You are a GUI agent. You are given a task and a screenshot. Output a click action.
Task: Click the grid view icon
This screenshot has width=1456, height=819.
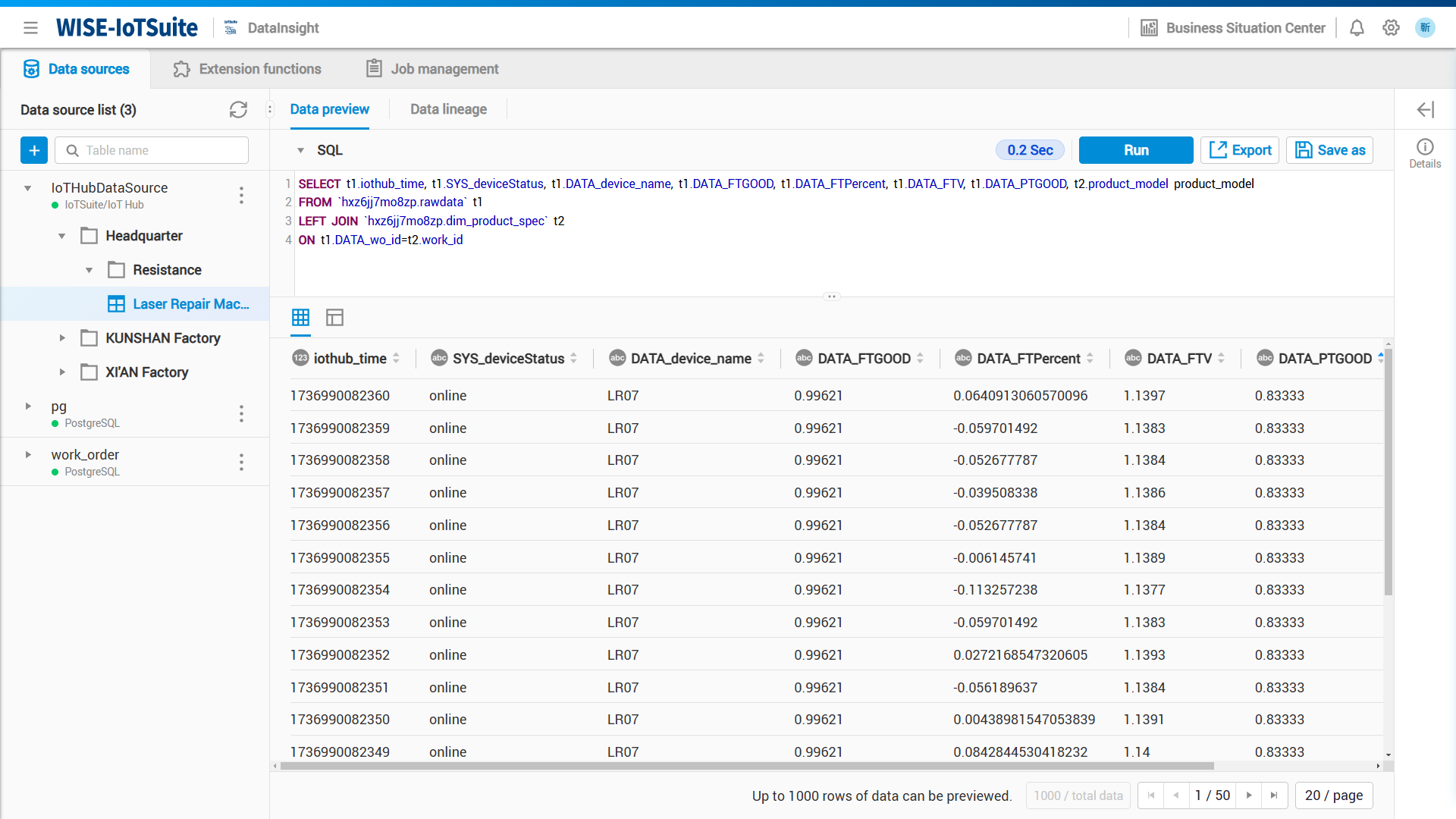click(301, 318)
